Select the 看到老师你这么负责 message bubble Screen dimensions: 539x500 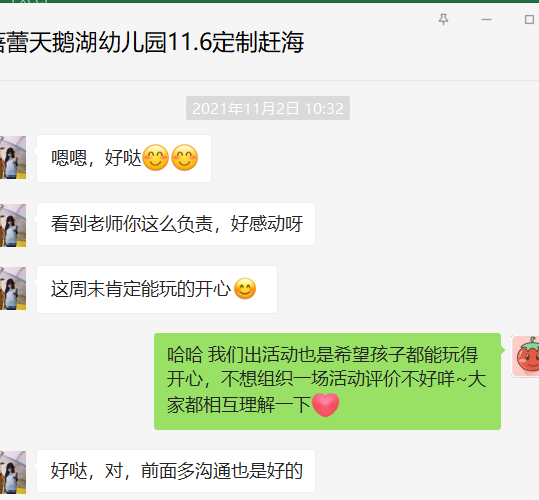point(176,224)
